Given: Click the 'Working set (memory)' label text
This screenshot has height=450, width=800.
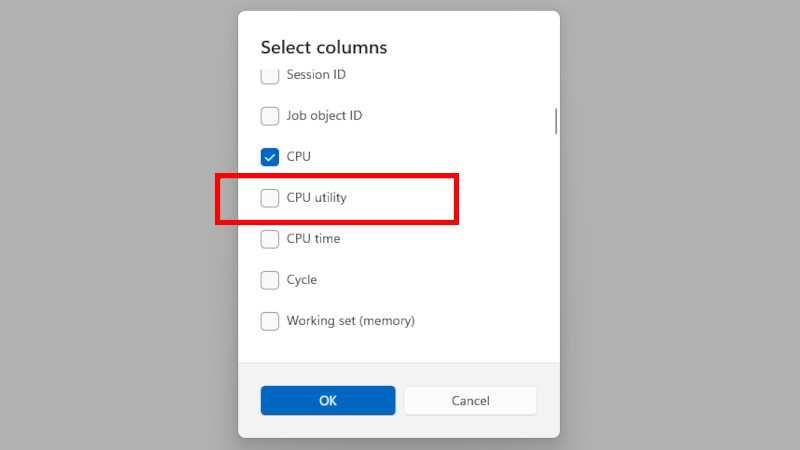Looking at the screenshot, I should click(x=350, y=321).
